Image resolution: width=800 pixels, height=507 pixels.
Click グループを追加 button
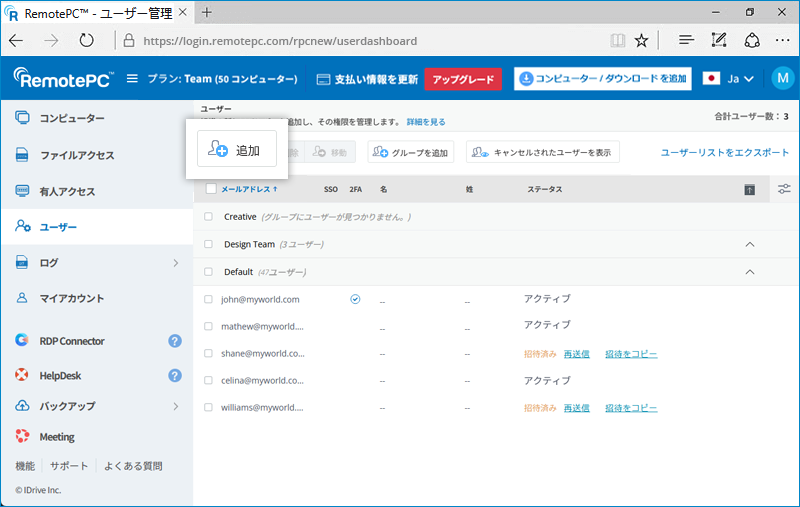(x=410, y=152)
